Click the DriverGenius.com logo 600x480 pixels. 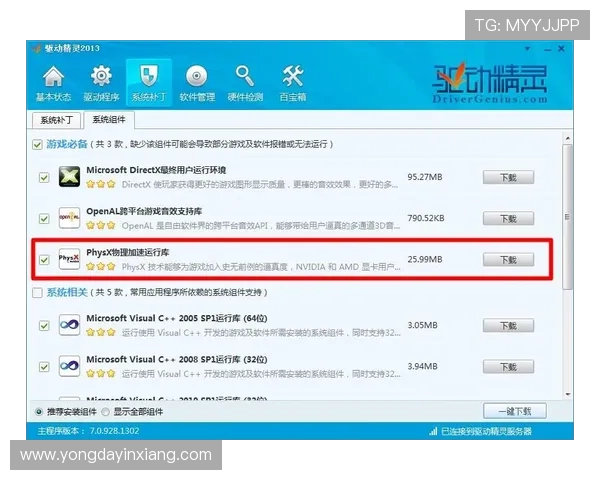click(x=490, y=83)
